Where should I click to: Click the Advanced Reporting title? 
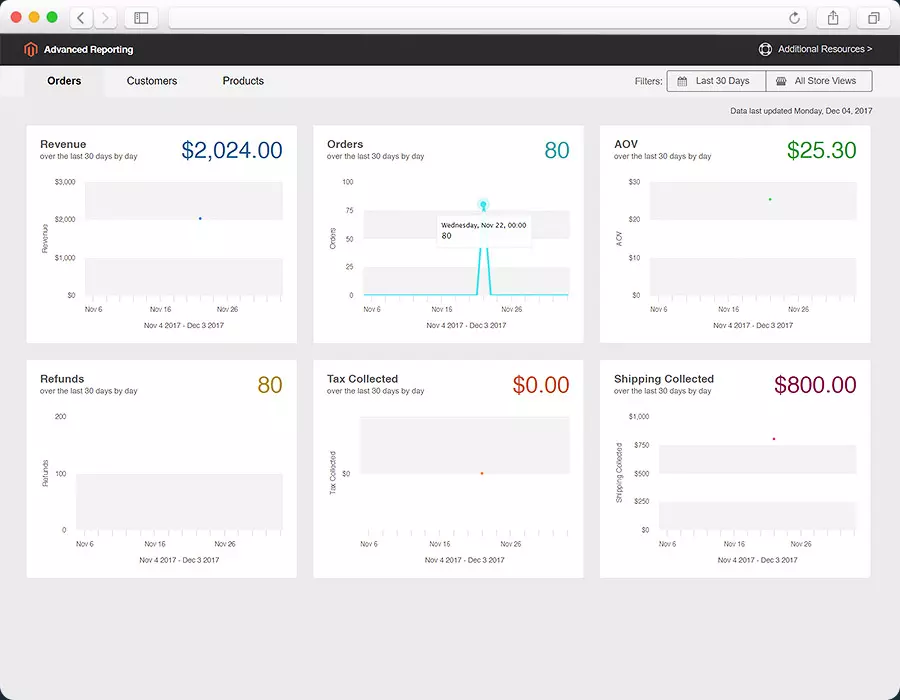[88, 49]
